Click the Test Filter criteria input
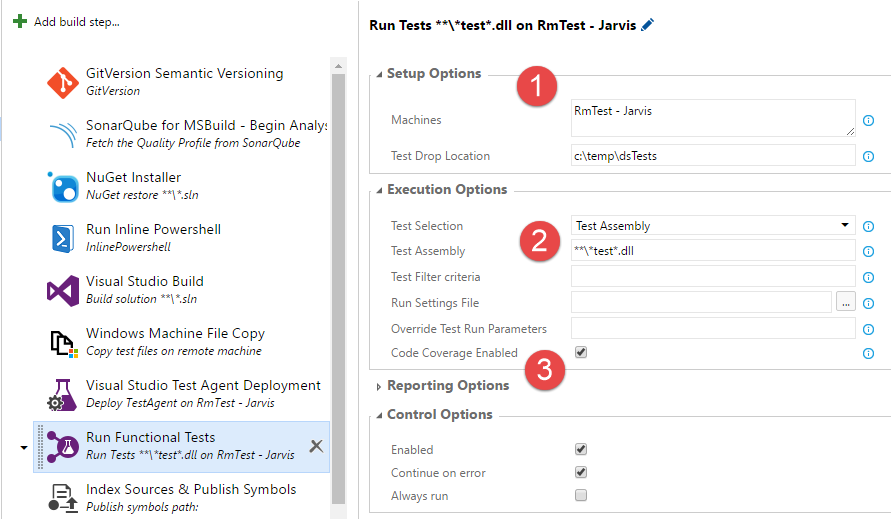 (713, 276)
